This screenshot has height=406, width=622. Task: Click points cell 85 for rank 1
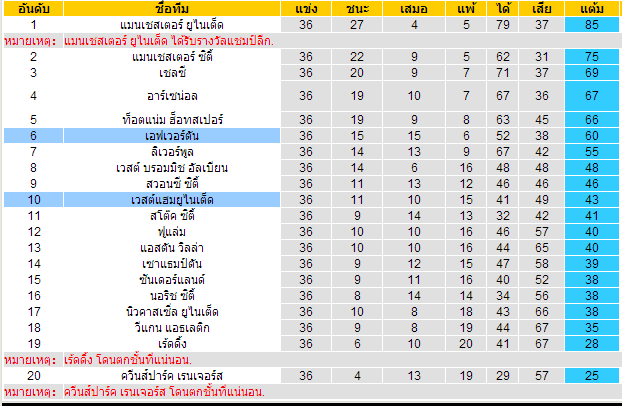pyautogui.click(x=591, y=25)
